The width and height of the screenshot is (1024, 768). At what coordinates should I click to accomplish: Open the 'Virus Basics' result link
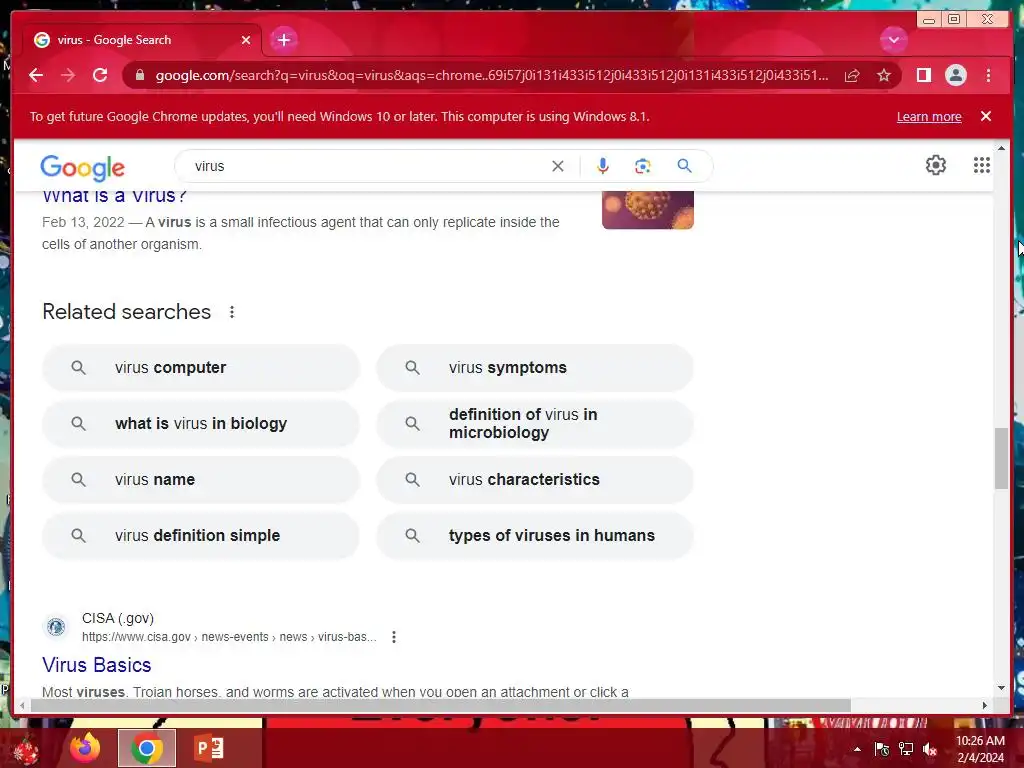coord(97,665)
